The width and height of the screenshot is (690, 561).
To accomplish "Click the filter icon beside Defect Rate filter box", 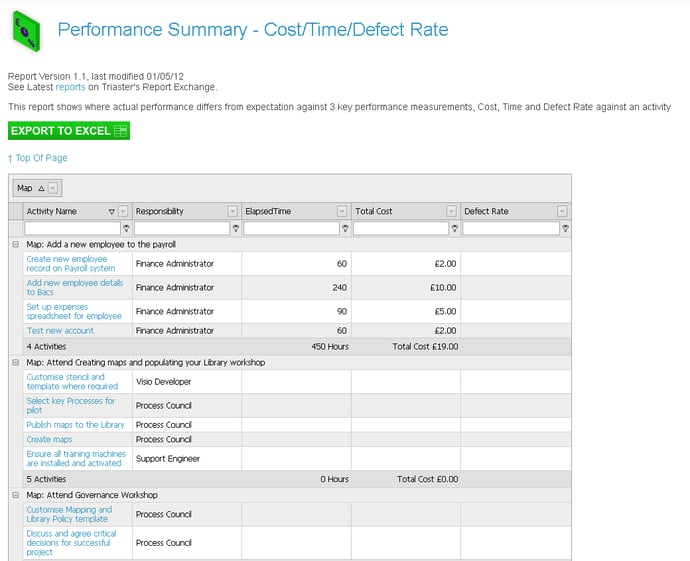I will (x=565, y=228).
